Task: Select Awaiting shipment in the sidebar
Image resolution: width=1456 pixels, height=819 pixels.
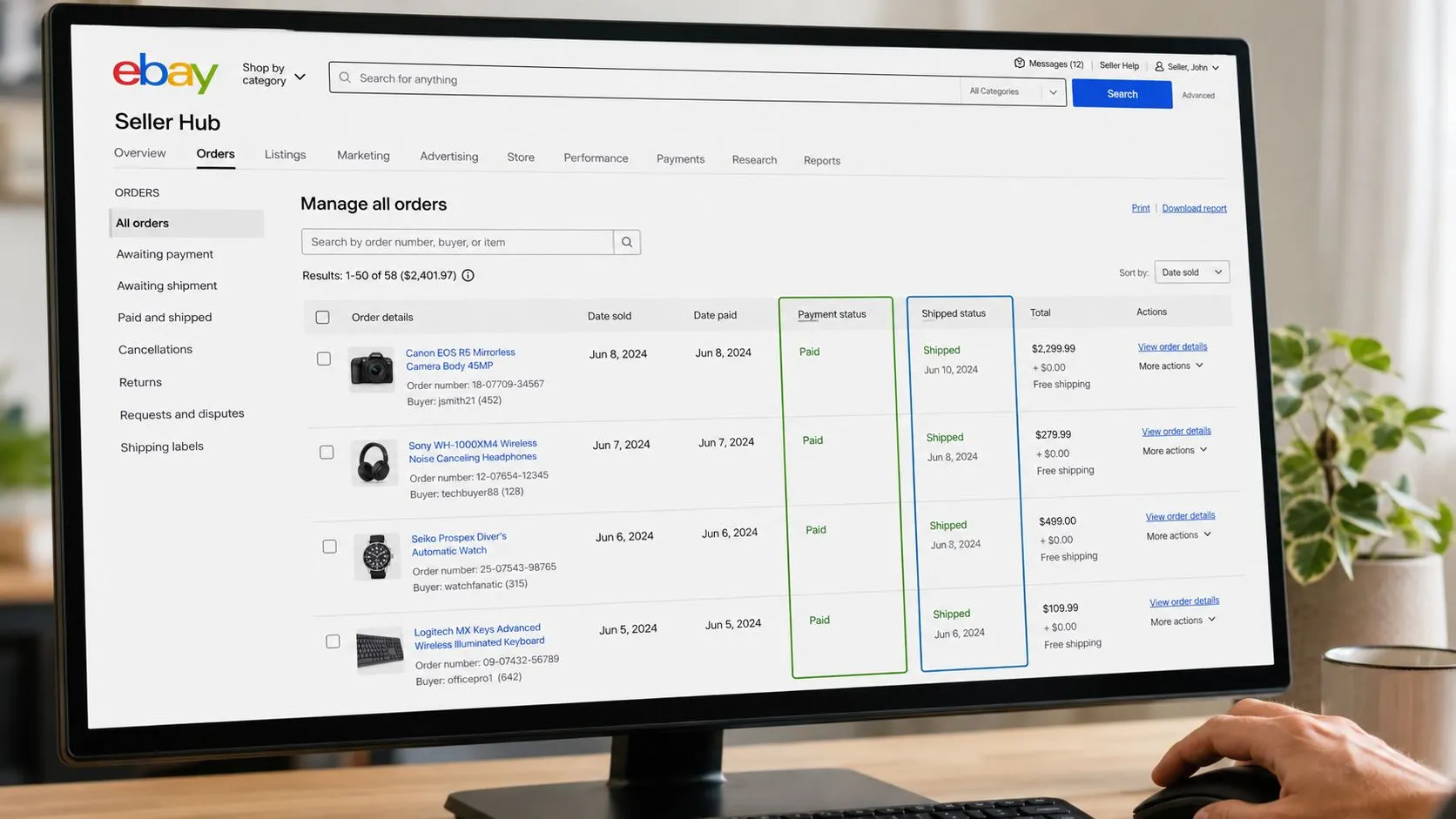Action: click(167, 285)
